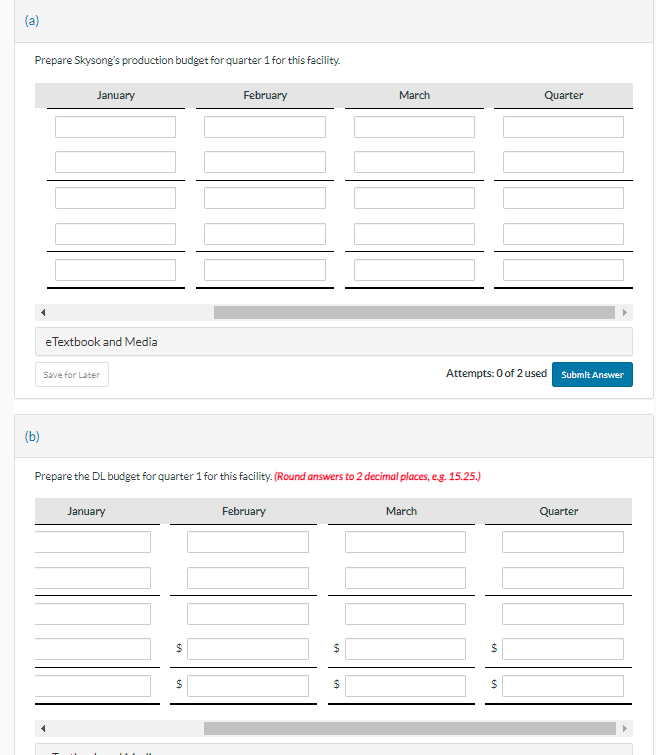The width and height of the screenshot is (656, 755).
Task: Click third-row February field in DL budget
Action: pos(248,614)
